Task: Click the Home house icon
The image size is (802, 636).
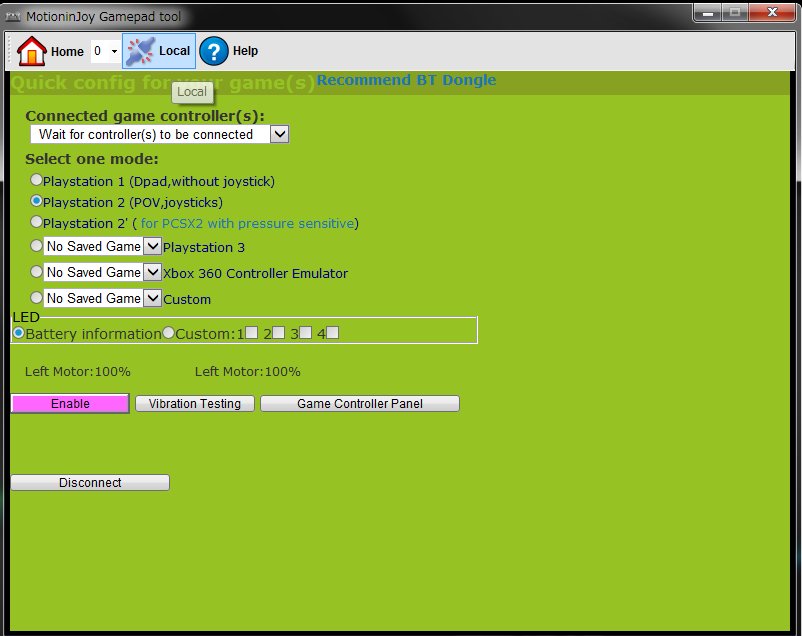Action: point(32,51)
